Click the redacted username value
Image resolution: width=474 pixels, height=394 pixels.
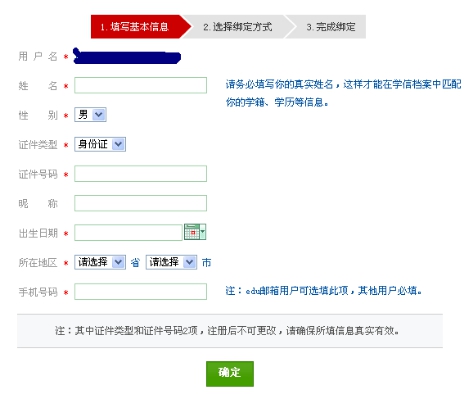pyautogui.click(x=127, y=56)
